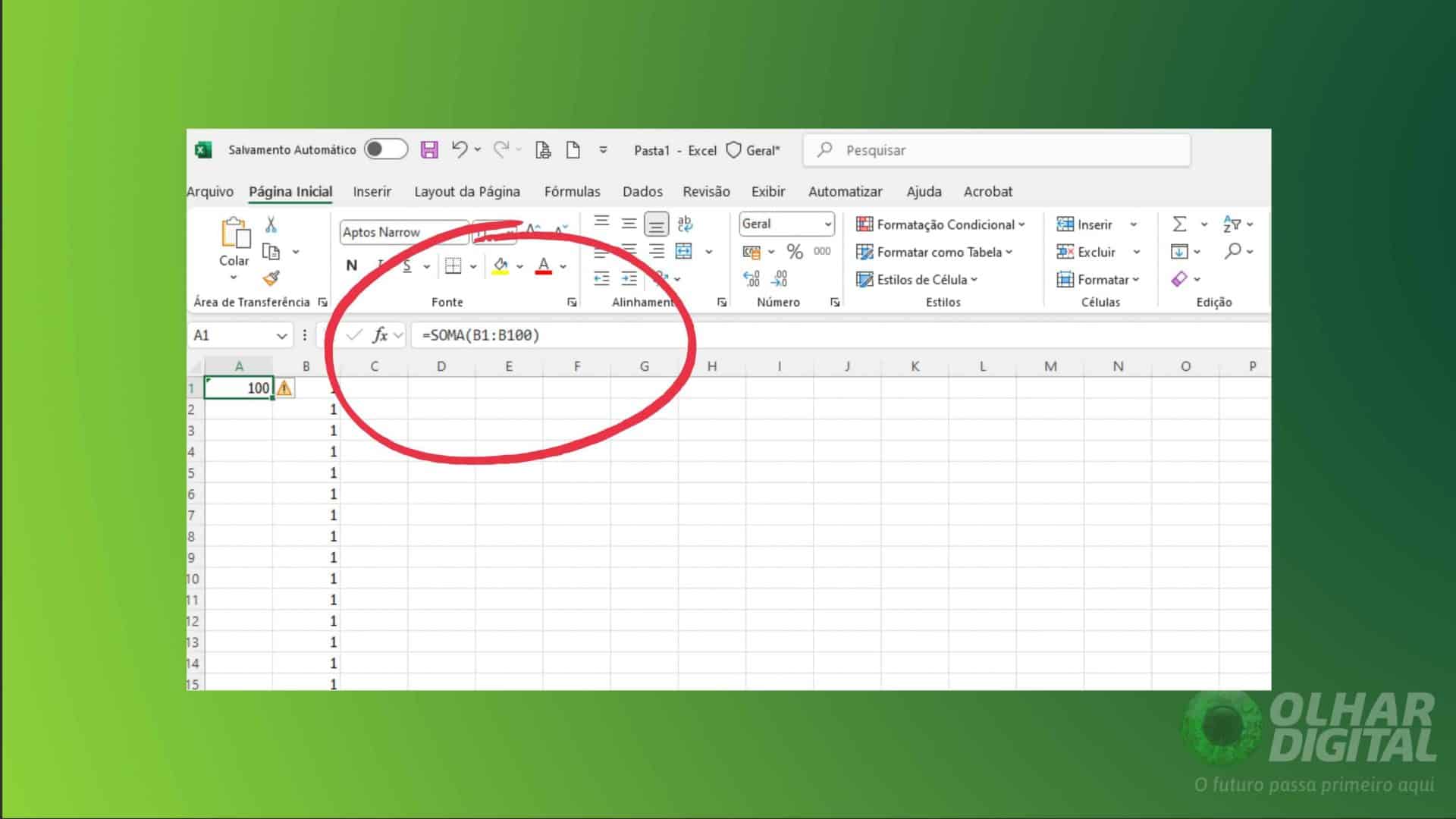The image size is (1456, 819).
Task: Click the increase font size icon
Action: [x=532, y=227]
